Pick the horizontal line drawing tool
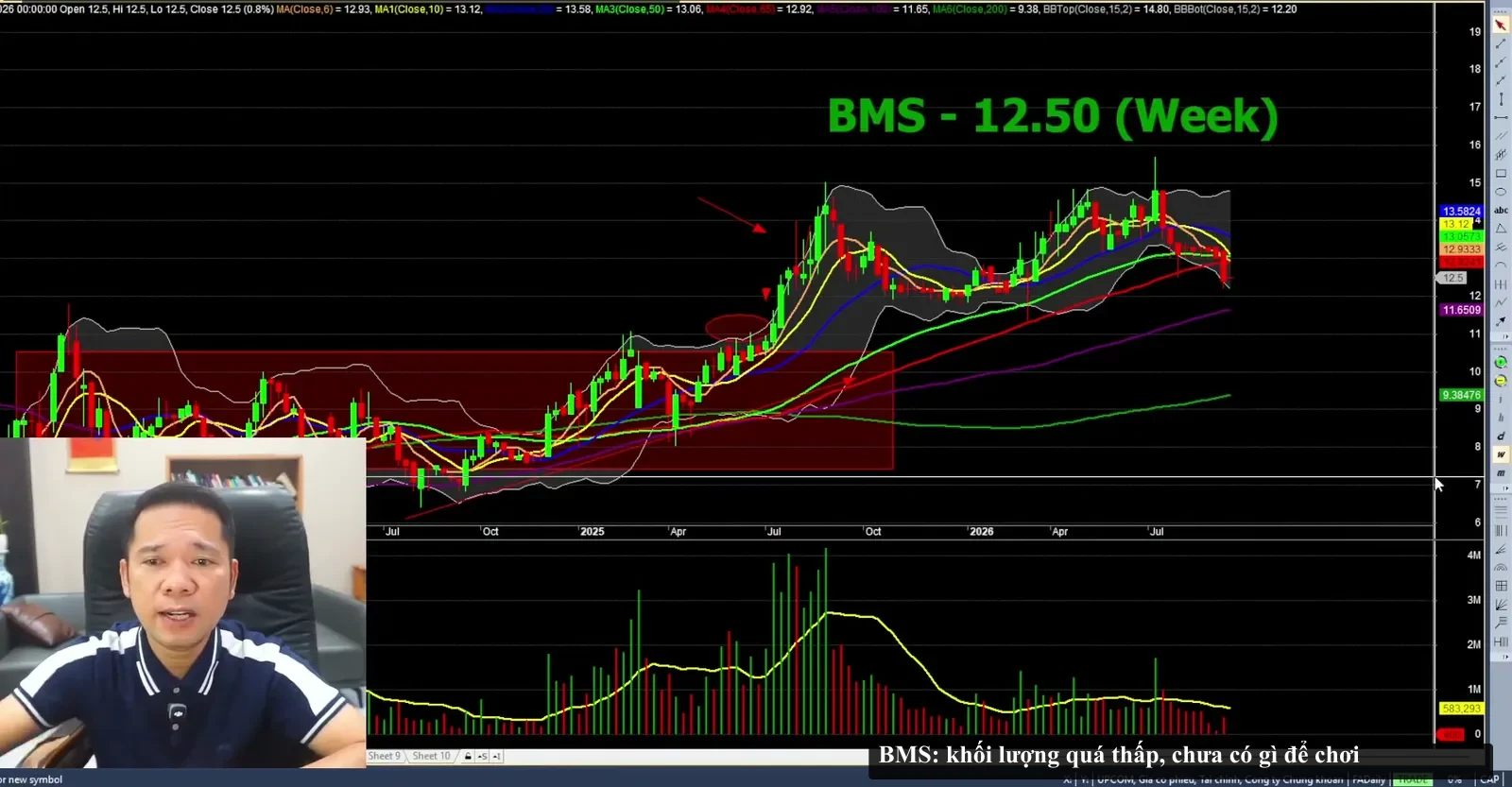The image size is (1512, 787). coord(1501,117)
